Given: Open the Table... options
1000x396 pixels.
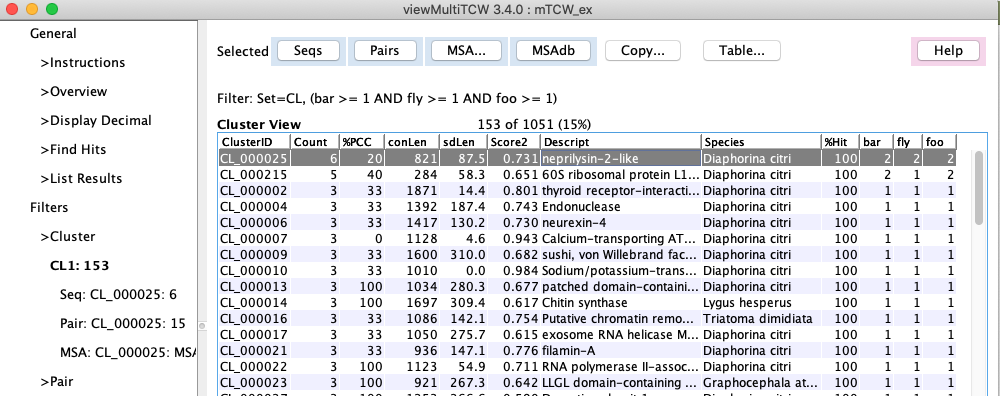Looking at the screenshot, I should pyautogui.click(x=742, y=51).
